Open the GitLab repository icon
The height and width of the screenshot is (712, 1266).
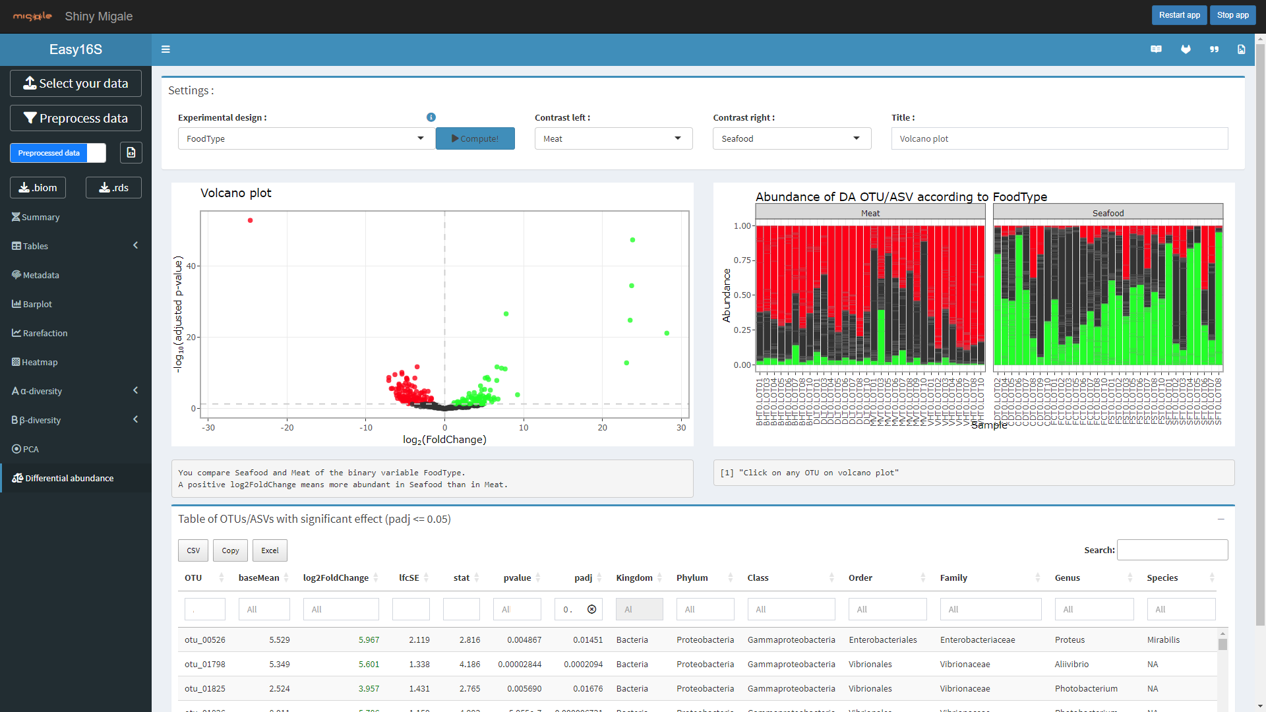(1186, 49)
